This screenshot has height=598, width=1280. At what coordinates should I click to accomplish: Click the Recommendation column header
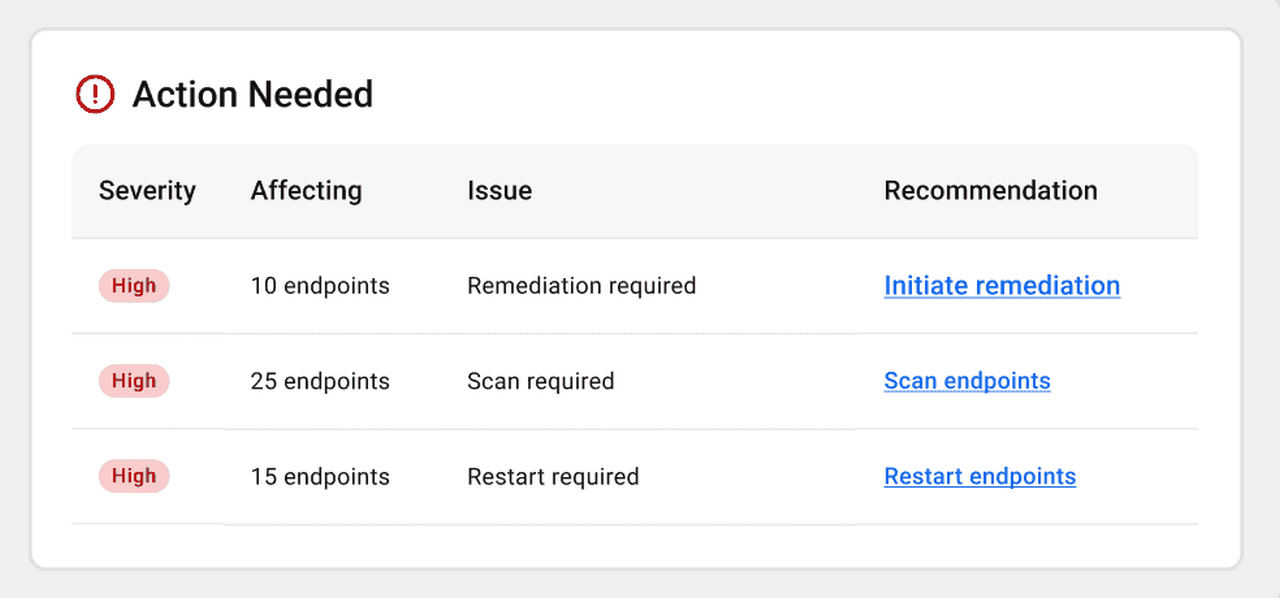click(990, 190)
